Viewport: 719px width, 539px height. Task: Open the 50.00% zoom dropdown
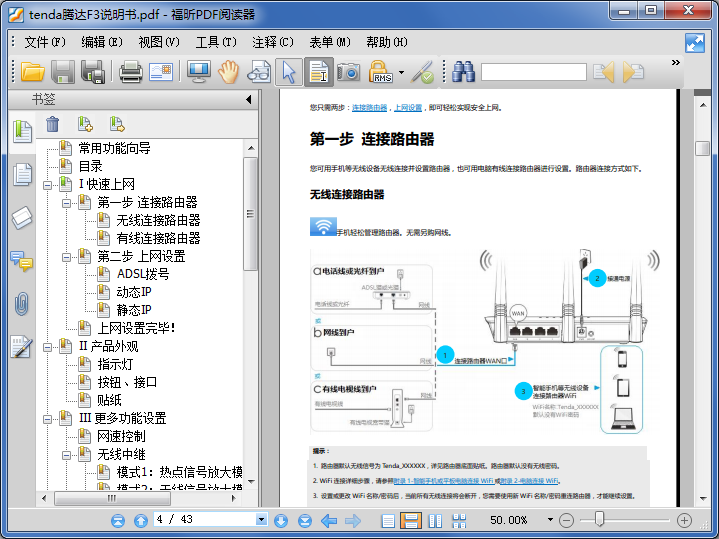pos(550,520)
